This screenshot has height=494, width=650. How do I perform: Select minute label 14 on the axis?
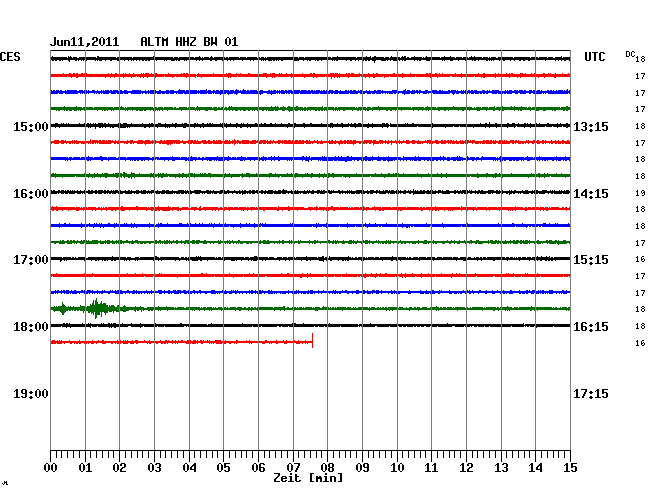tap(535, 468)
